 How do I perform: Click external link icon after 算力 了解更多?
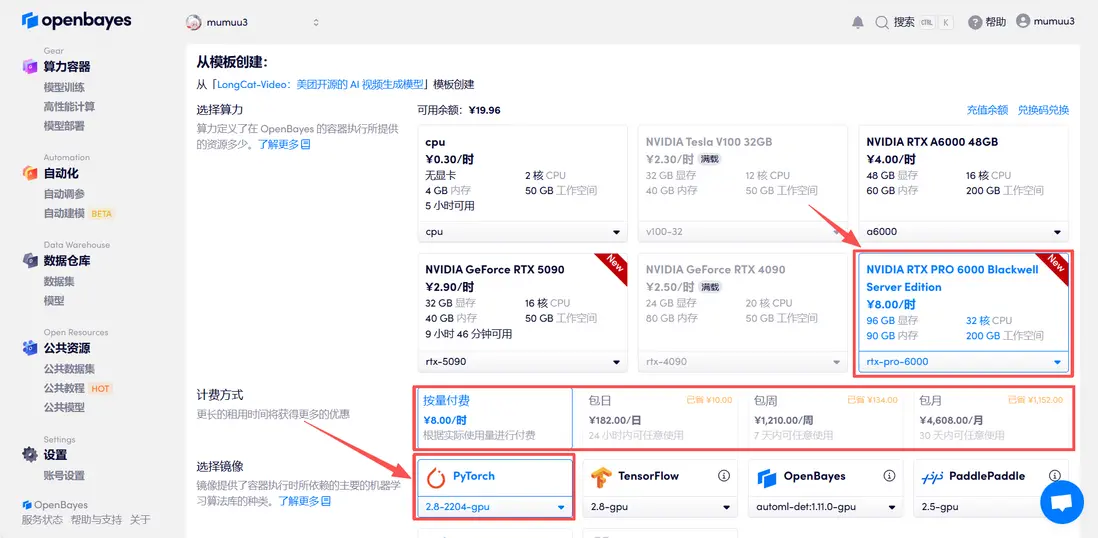point(305,144)
